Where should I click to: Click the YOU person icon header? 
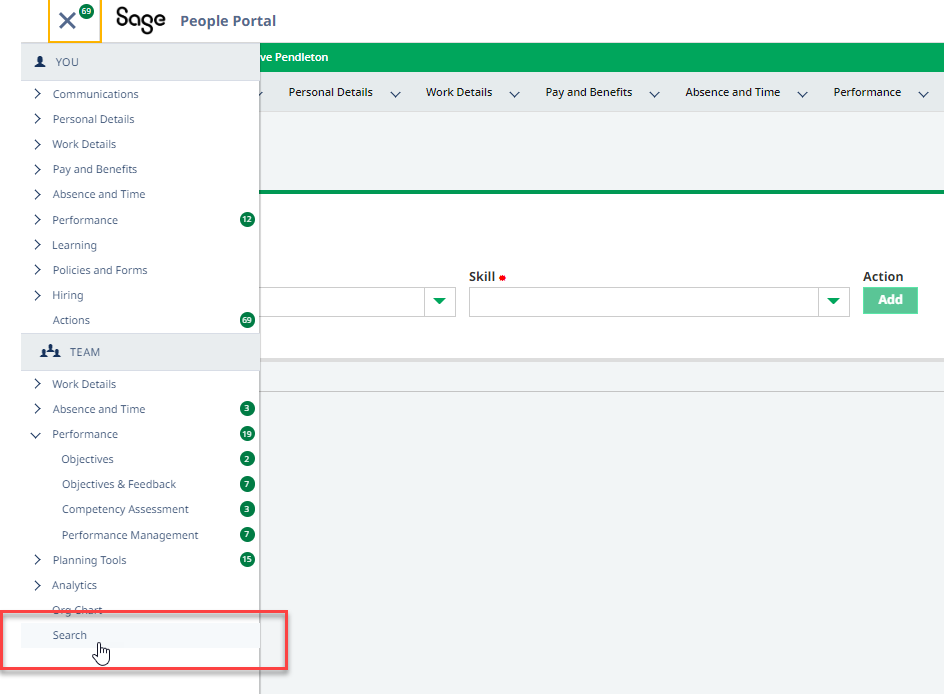[40, 62]
